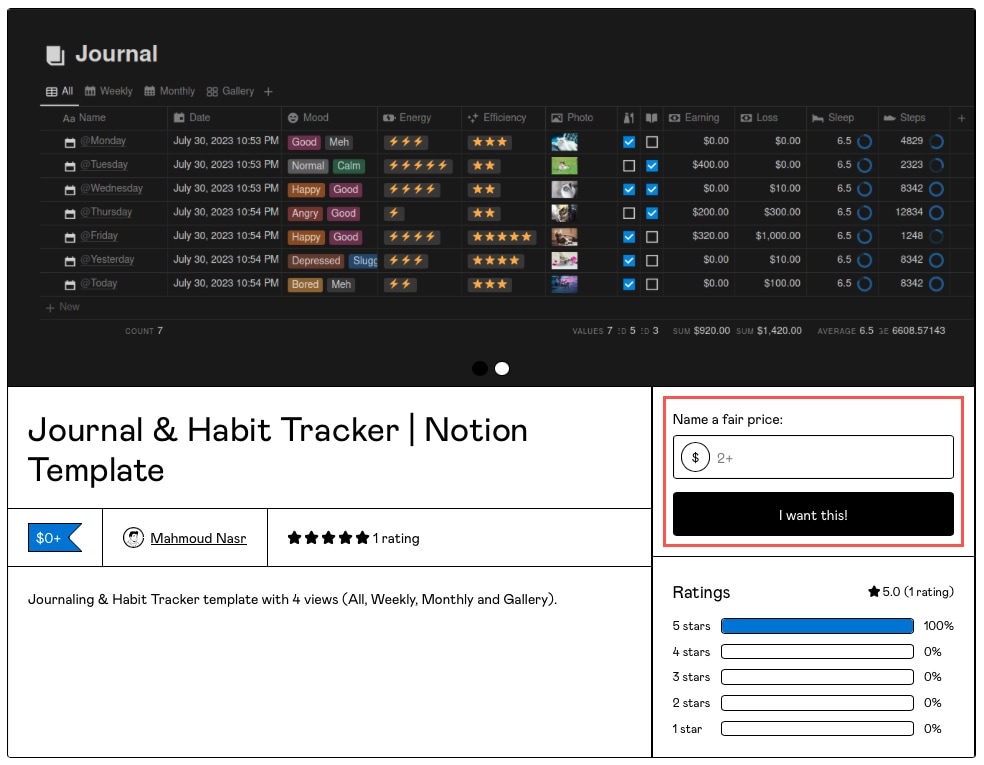Switch to the All view tab
Screen dimensions: 984x765
point(60,92)
